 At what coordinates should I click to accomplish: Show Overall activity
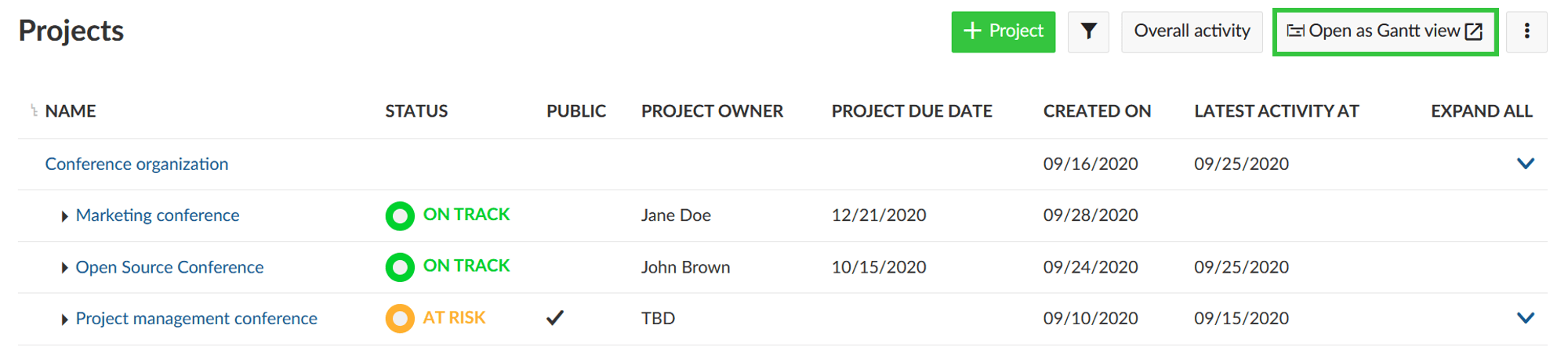[1192, 31]
